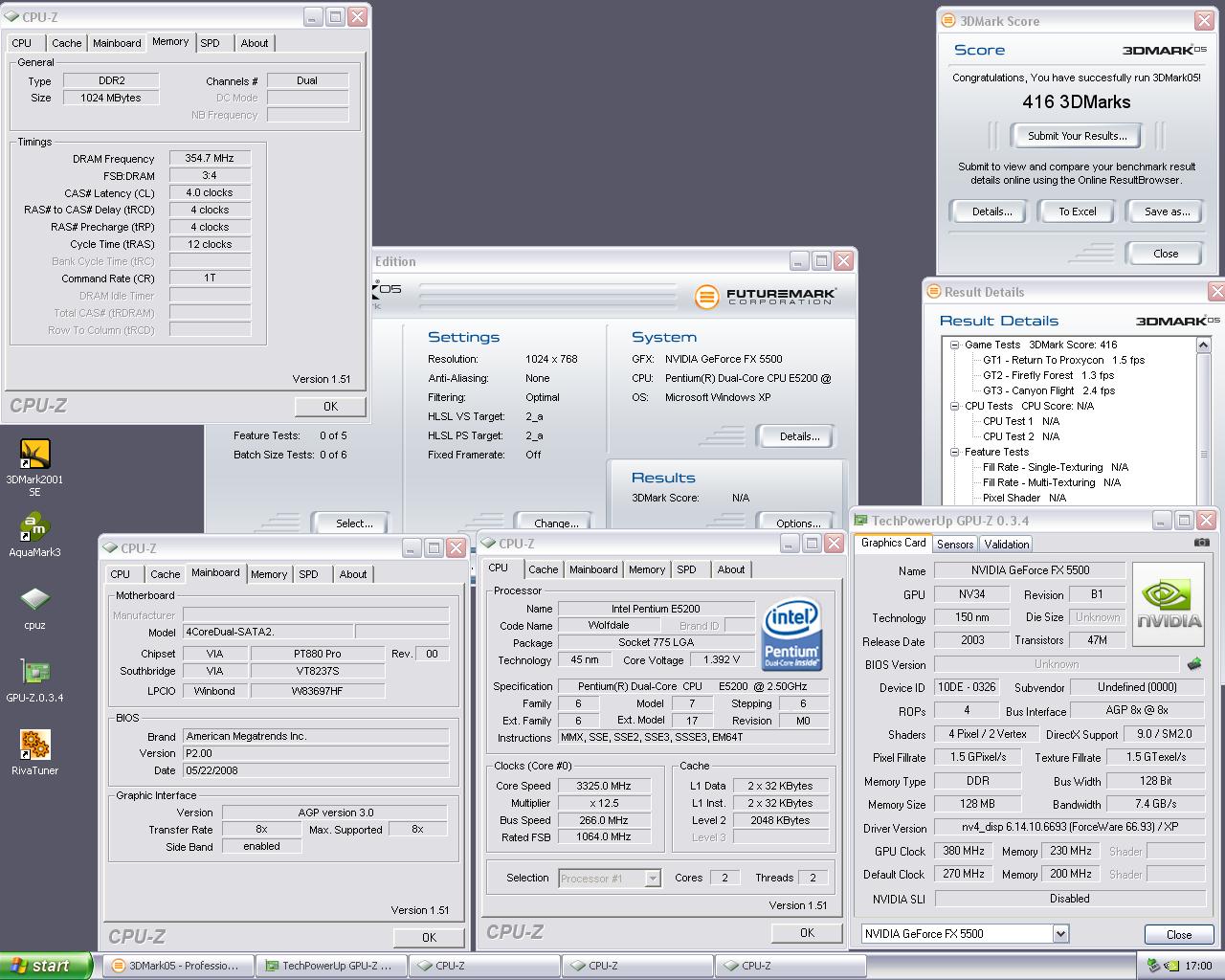Click GPU Clock 380 MHz field in GPU-Z
This screenshot has width=1225, height=980.
click(964, 851)
